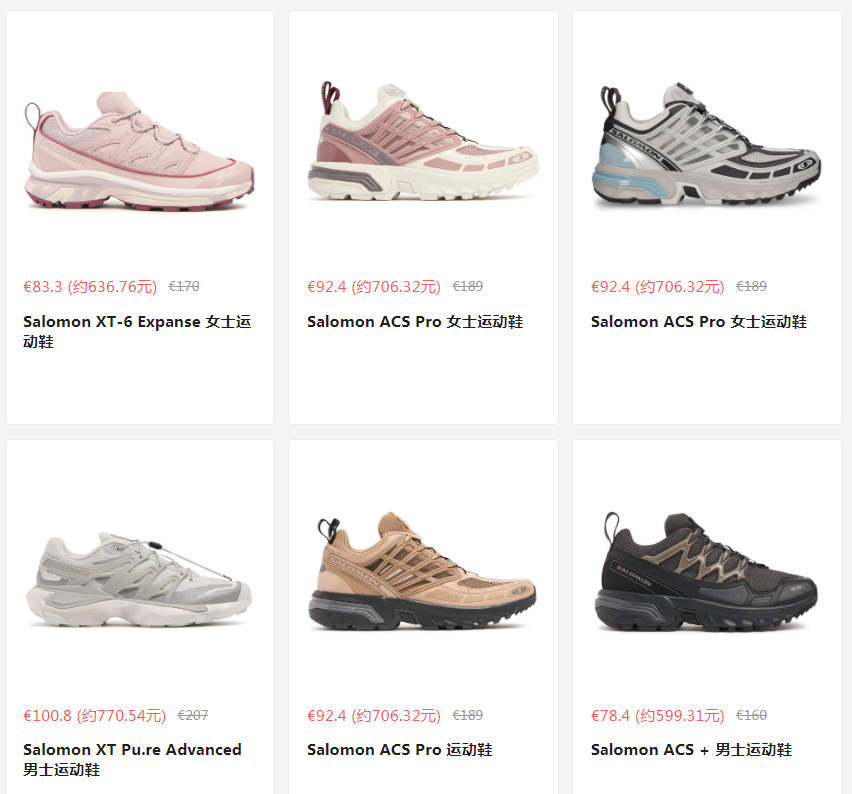Click the crossed-out €207 original price

[x=193, y=715]
